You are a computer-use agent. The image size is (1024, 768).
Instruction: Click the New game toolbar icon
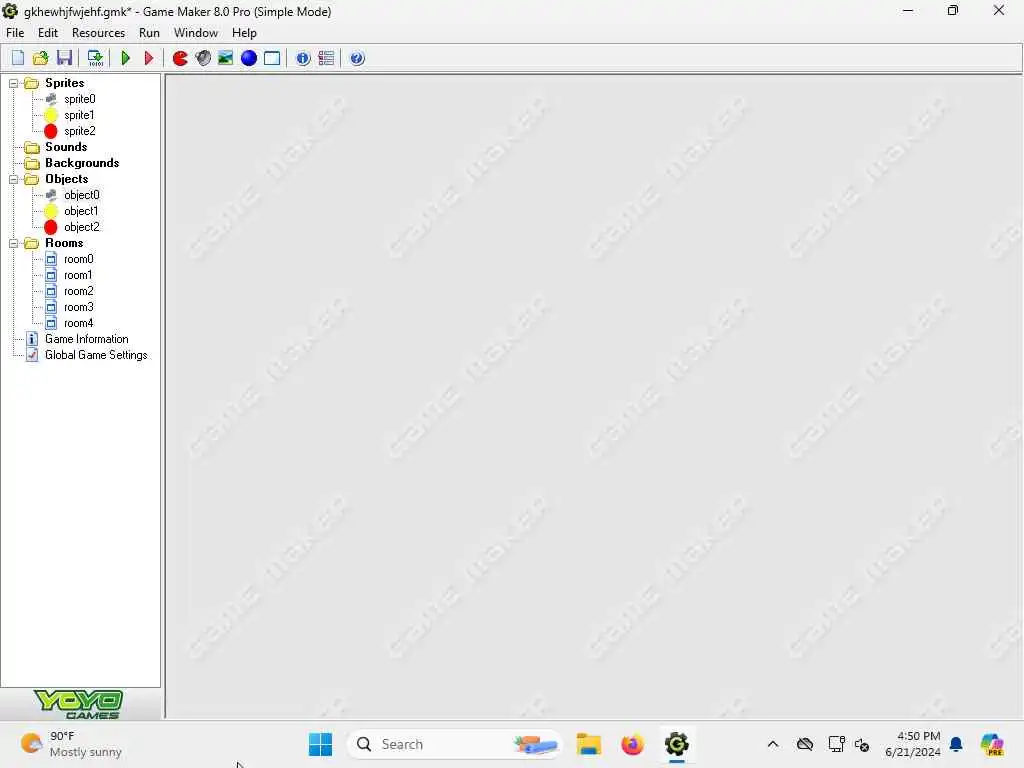coord(18,58)
